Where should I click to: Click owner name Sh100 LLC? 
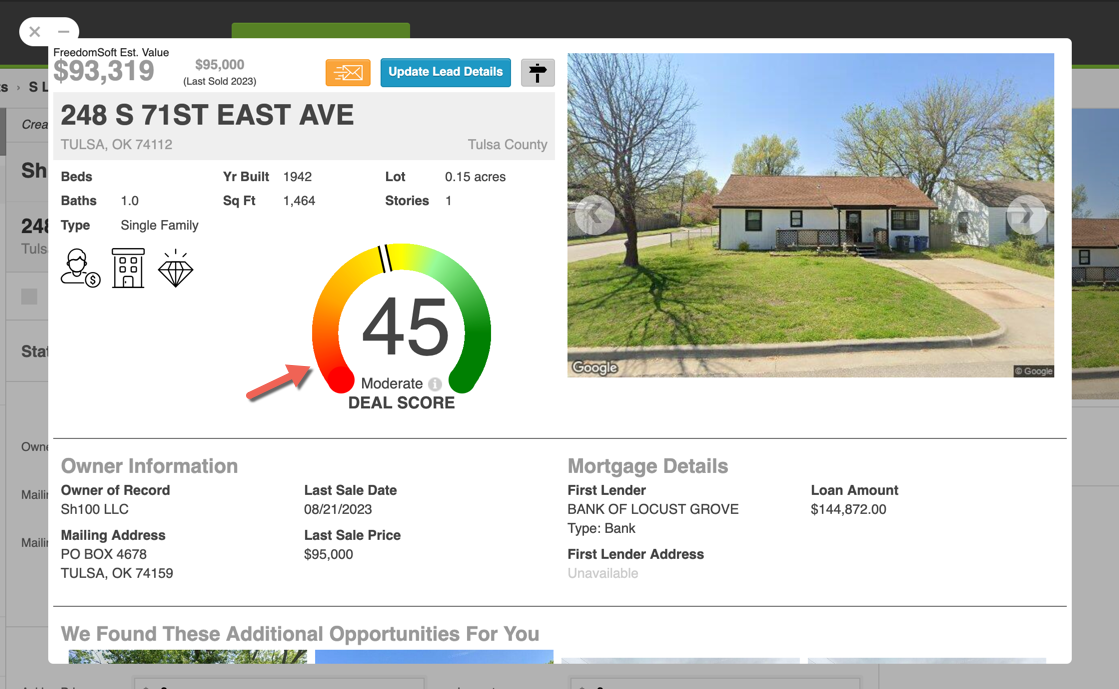click(x=95, y=509)
